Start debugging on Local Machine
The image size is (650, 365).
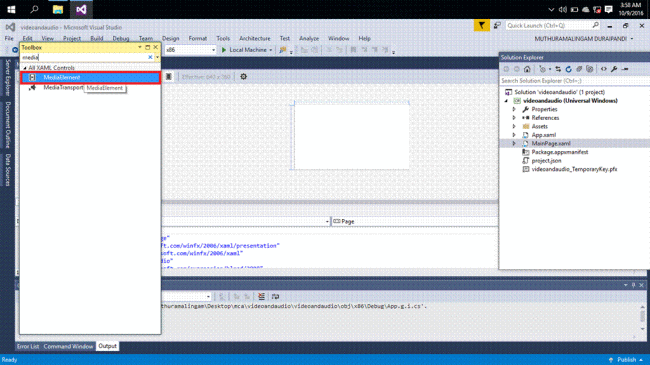[x=244, y=50]
